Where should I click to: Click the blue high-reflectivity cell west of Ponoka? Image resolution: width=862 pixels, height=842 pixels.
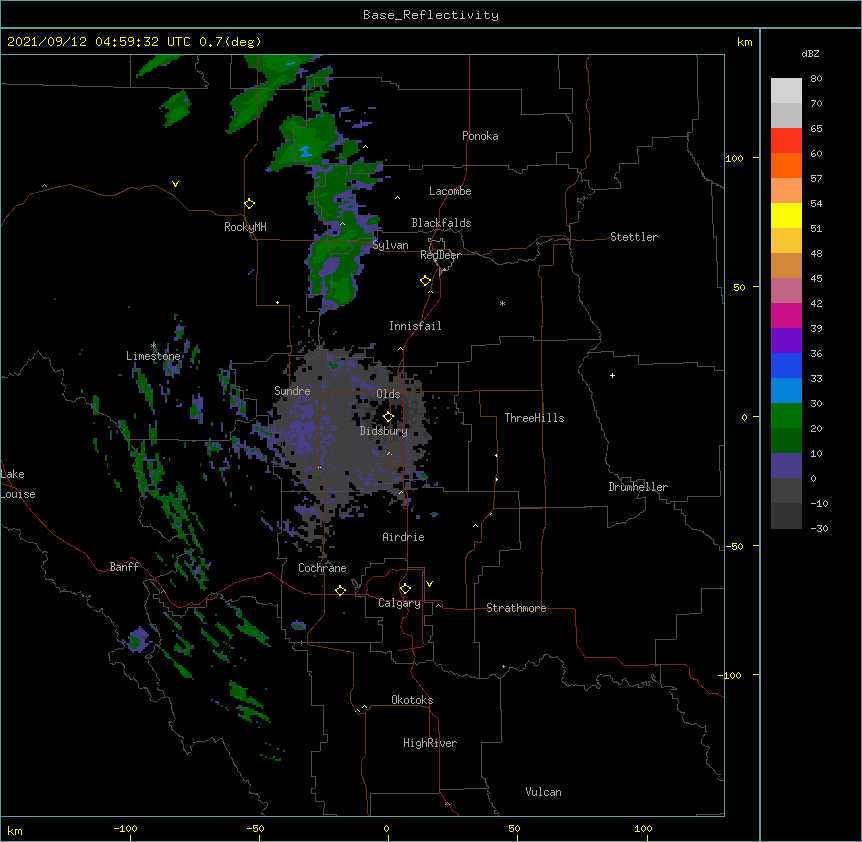coord(306,151)
